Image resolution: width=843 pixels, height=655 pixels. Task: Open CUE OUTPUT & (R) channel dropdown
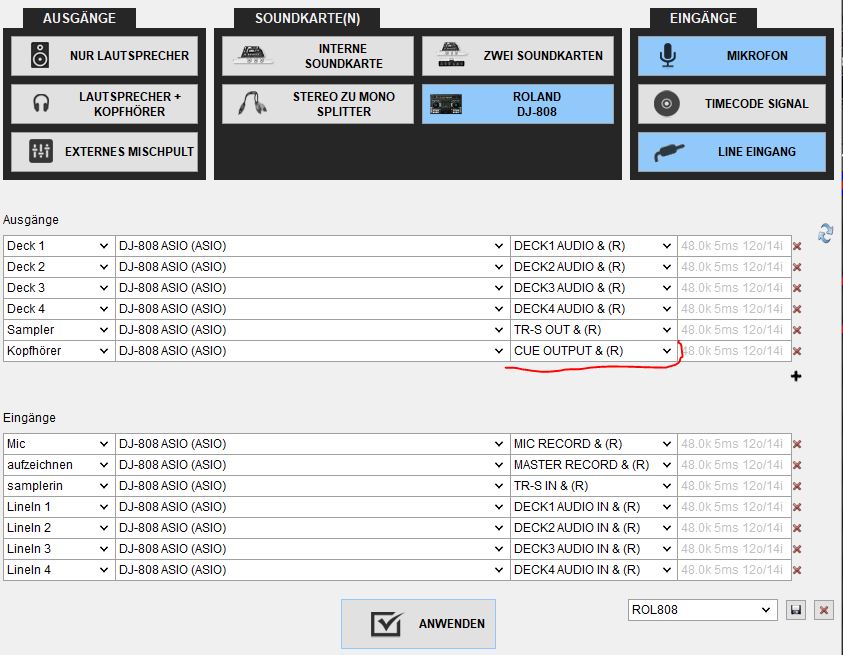point(594,351)
